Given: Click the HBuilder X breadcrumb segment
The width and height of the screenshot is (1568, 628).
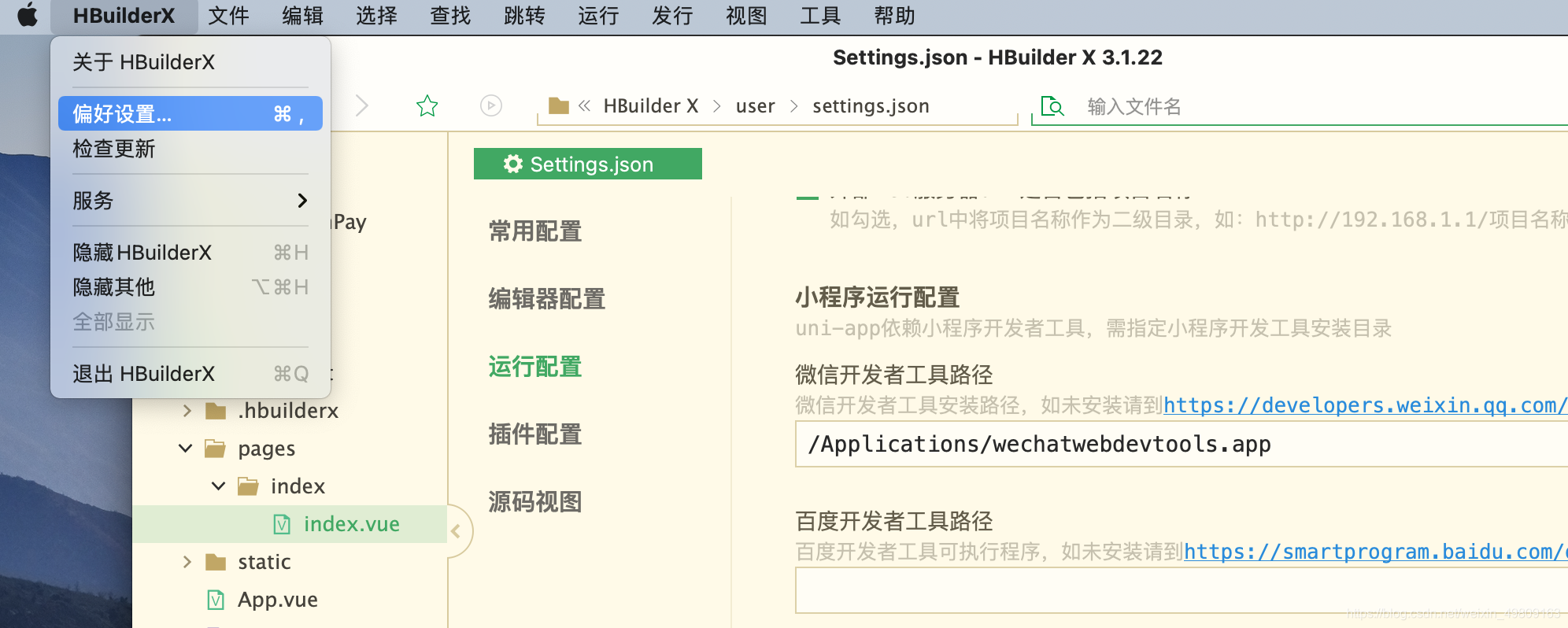Looking at the screenshot, I should click(651, 105).
